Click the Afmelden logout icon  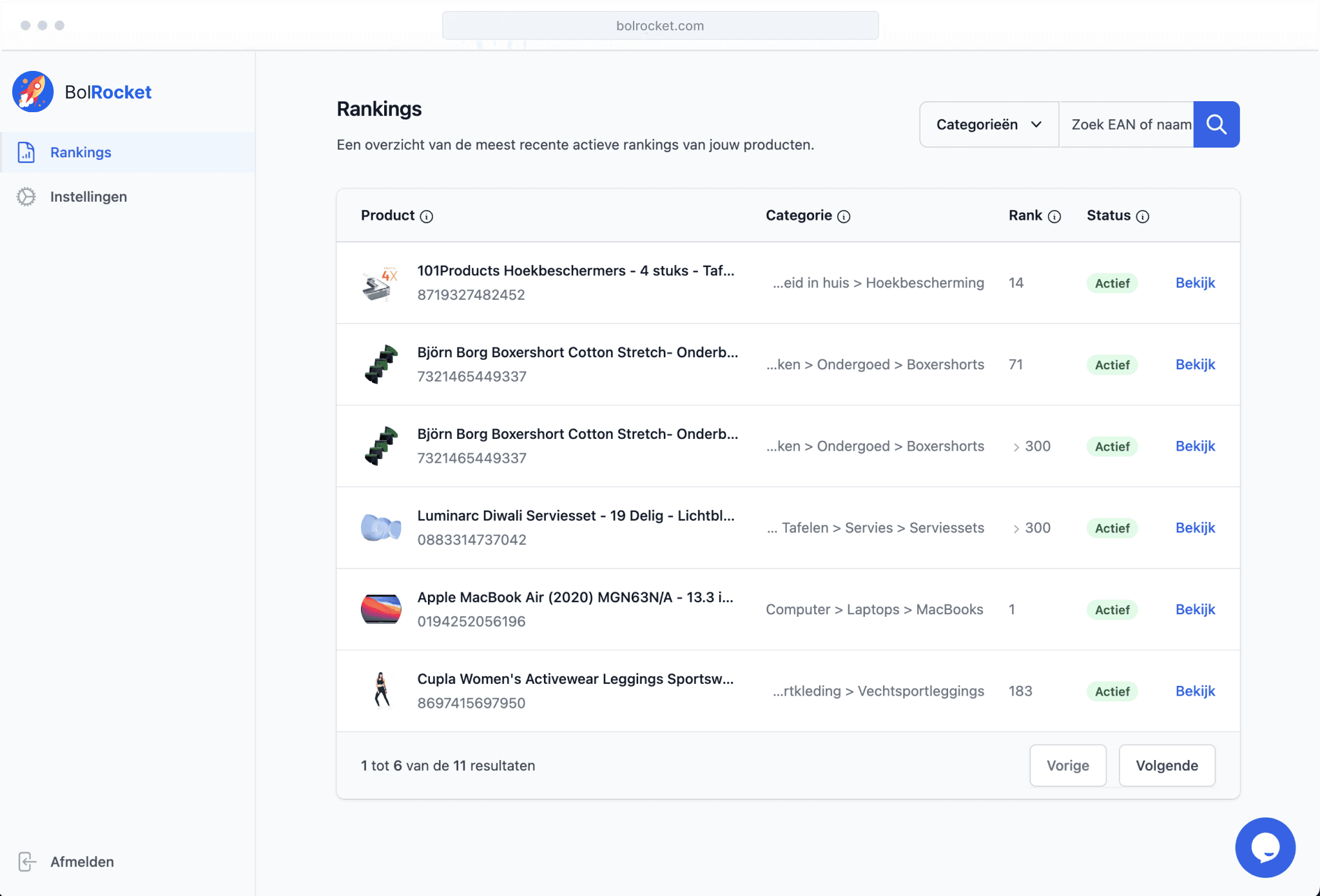(26, 861)
